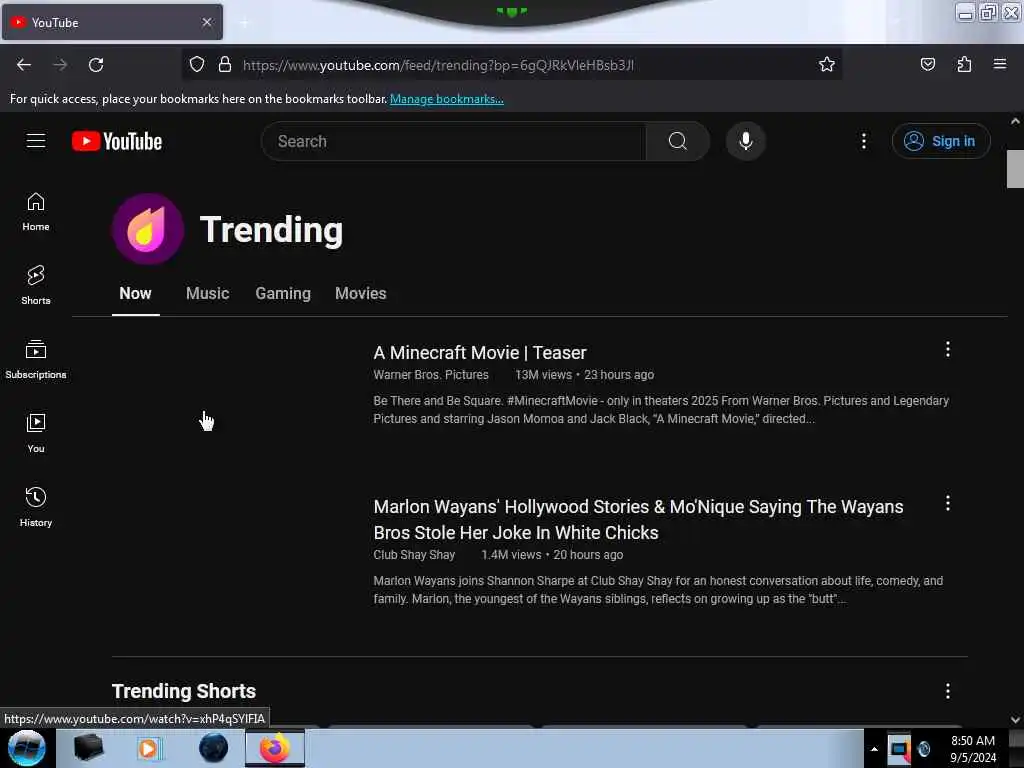Start voice search with the microphone
1024x768 pixels.
point(745,141)
